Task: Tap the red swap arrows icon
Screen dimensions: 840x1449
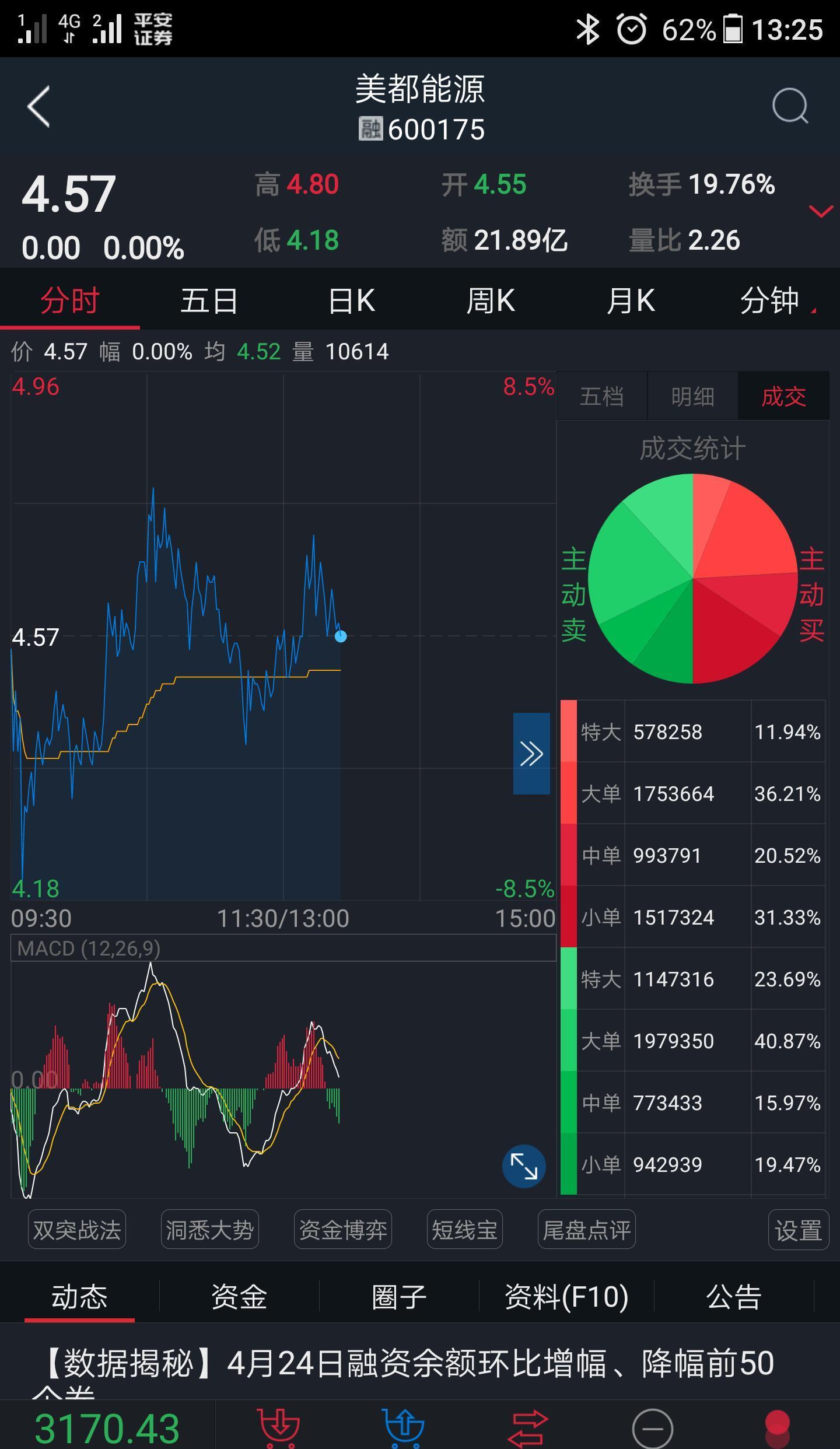Action: coord(528,1428)
